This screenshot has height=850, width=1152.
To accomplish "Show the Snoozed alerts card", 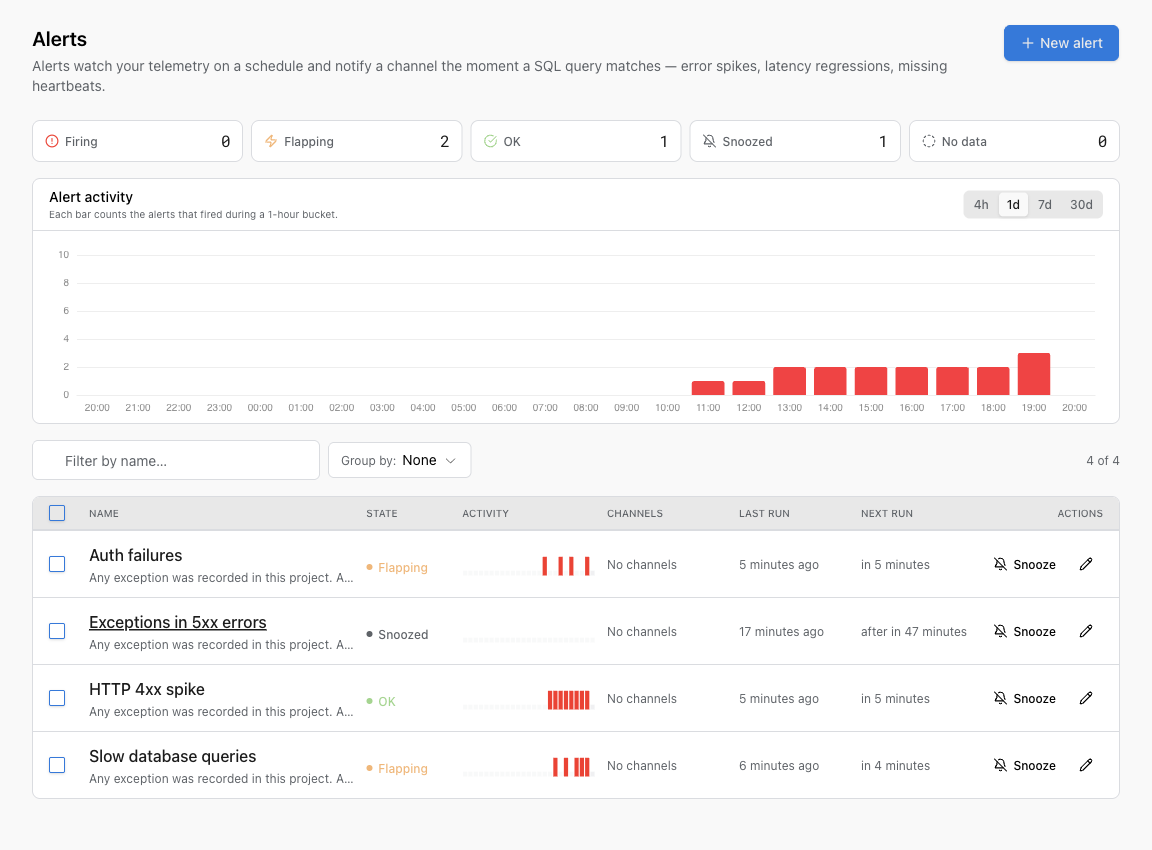I will [x=795, y=141].
